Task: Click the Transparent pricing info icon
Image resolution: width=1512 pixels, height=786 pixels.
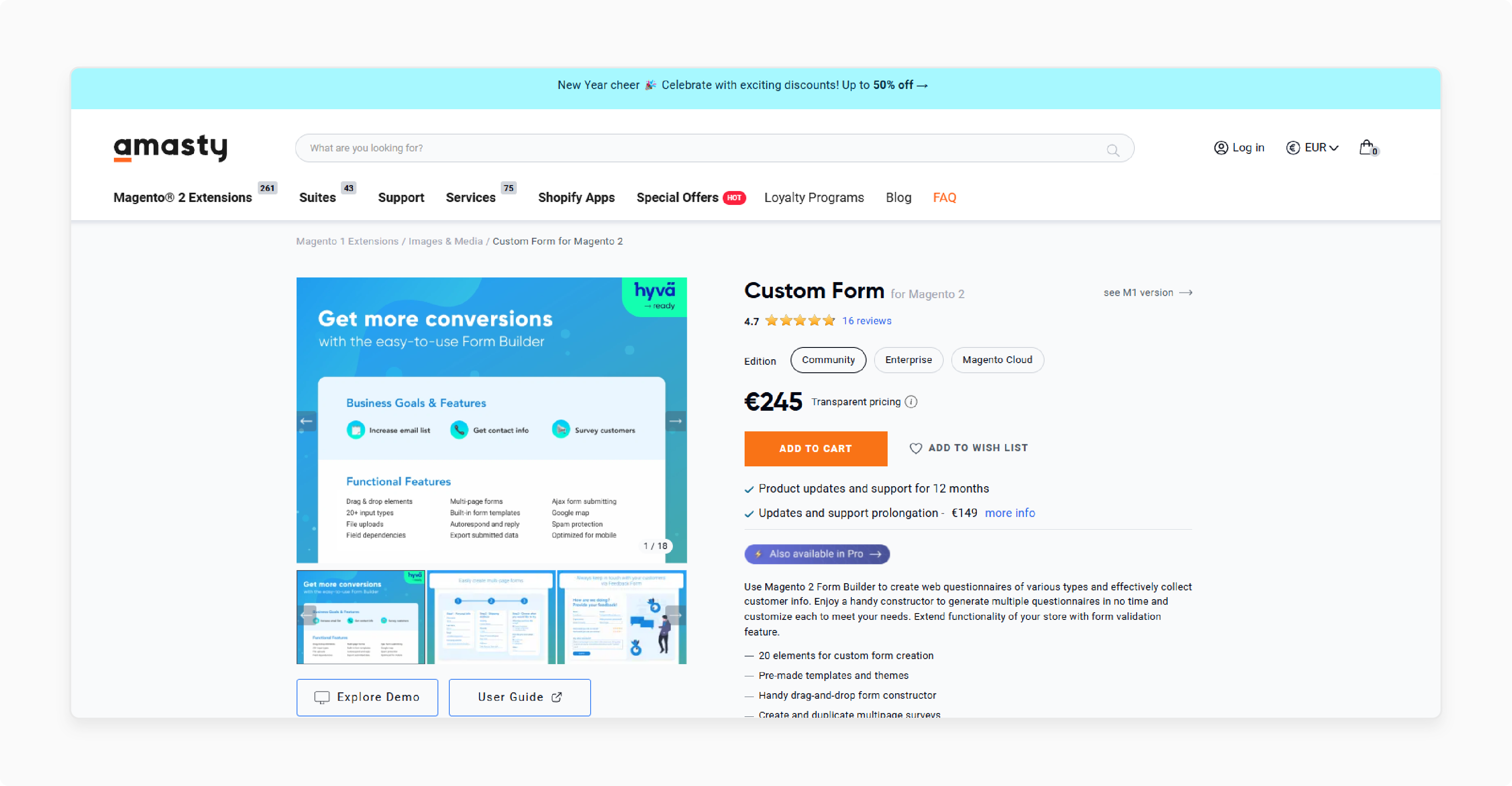Action: (911, 402)
